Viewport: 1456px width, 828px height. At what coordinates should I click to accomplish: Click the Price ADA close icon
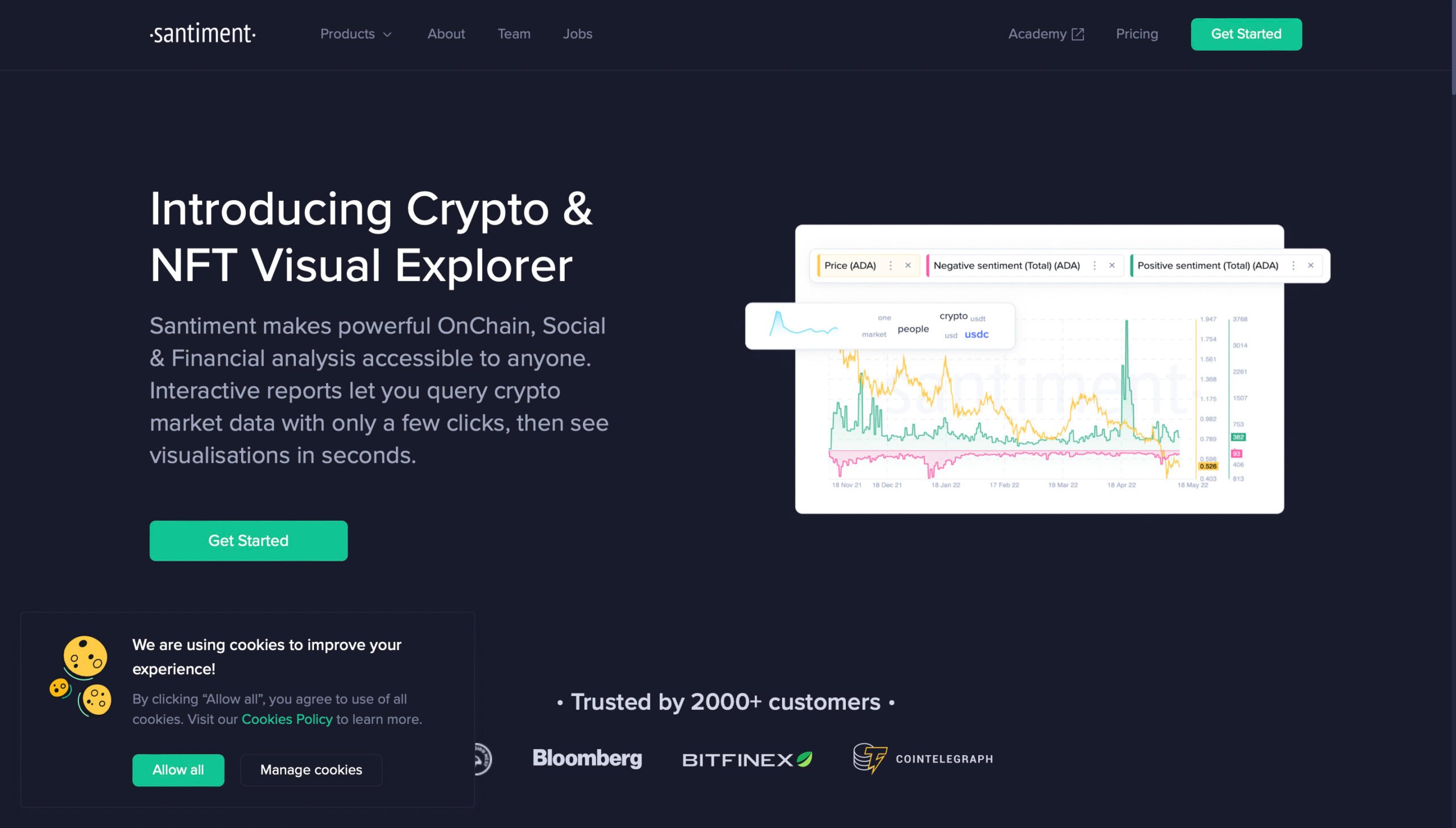pos(907,265)
